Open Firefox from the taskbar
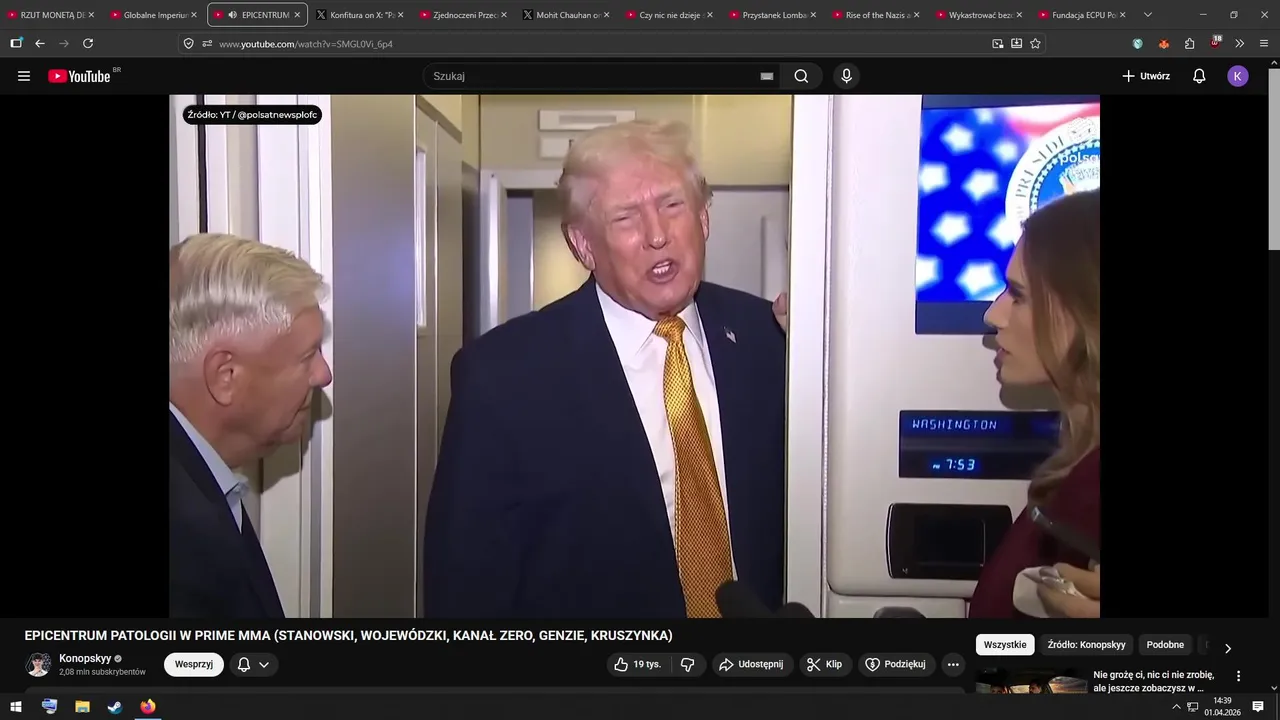Image resolution: width=1280 pixels, height=720 pixels. [148, 707]
